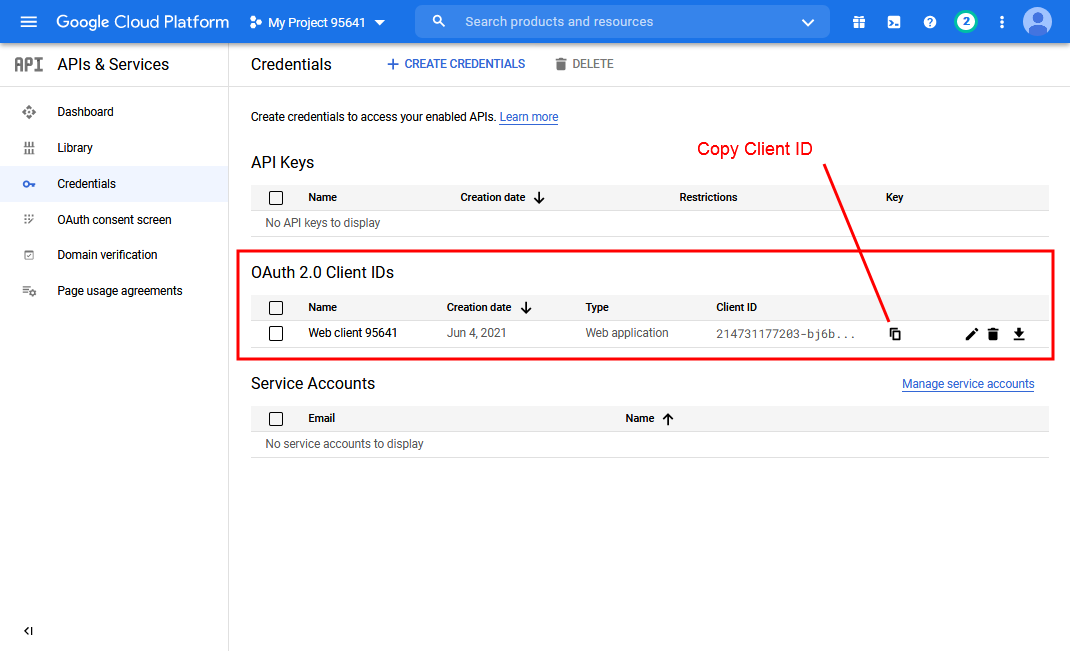Check the Web client 95641 row checkbox
This screenshot has height=651, width=1070.
(x=276, y=333)
